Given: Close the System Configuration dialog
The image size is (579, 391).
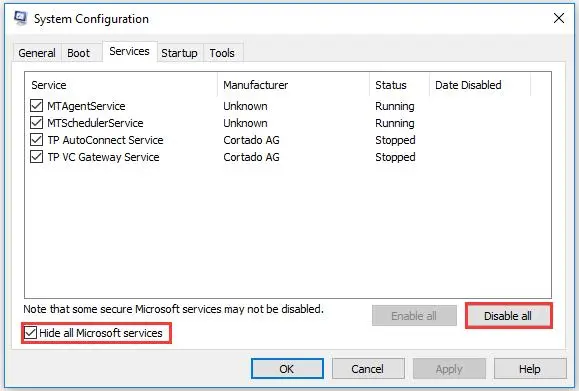Looking at the screenshot, I should (x=559, y=18).
